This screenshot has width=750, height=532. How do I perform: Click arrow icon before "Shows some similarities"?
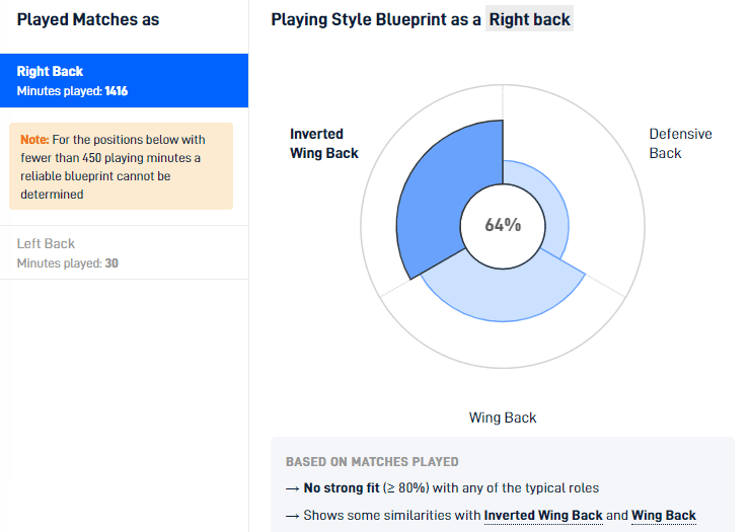click(x=291, y=515)
